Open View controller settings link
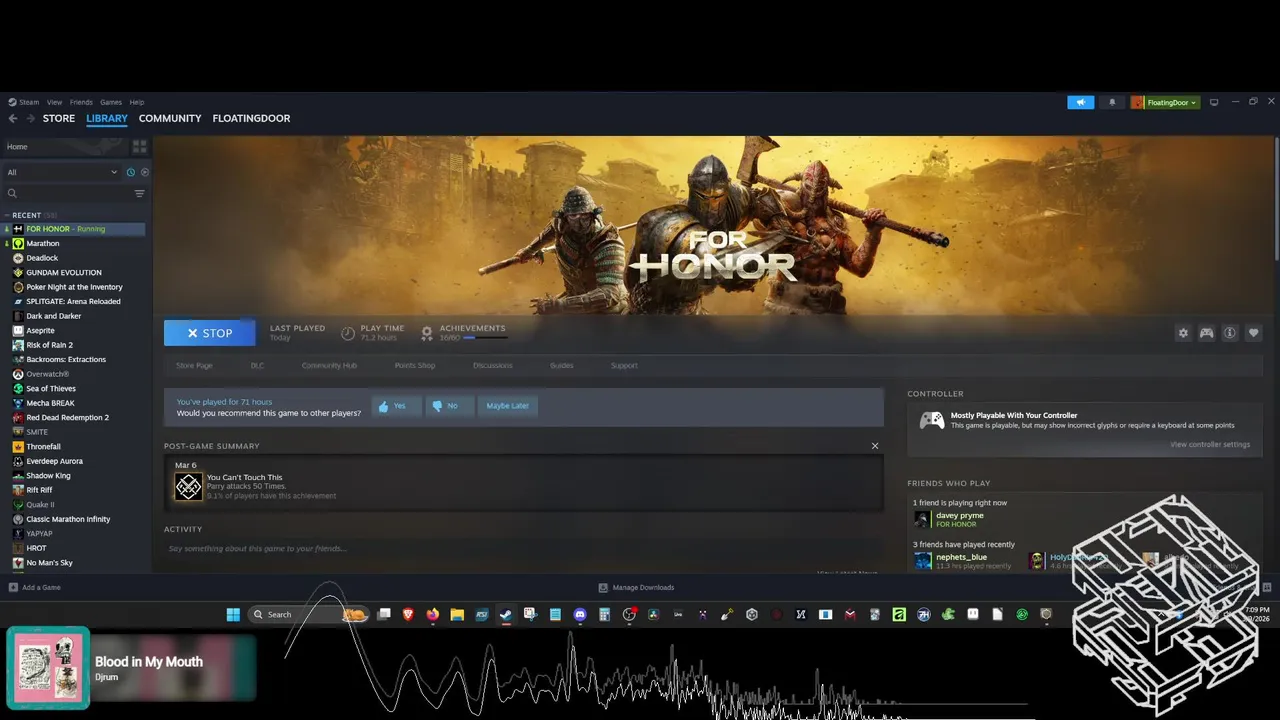The image size is (1280, 720). (1210, 444)
